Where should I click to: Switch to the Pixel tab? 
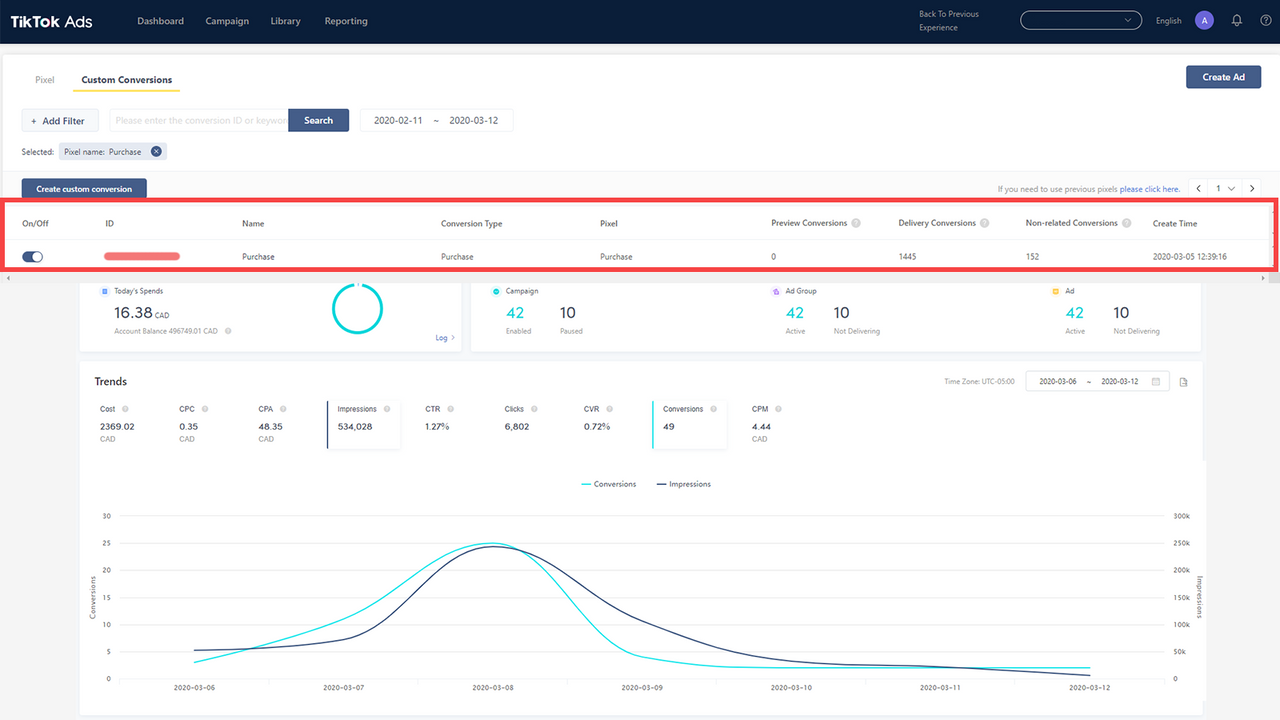44,79
